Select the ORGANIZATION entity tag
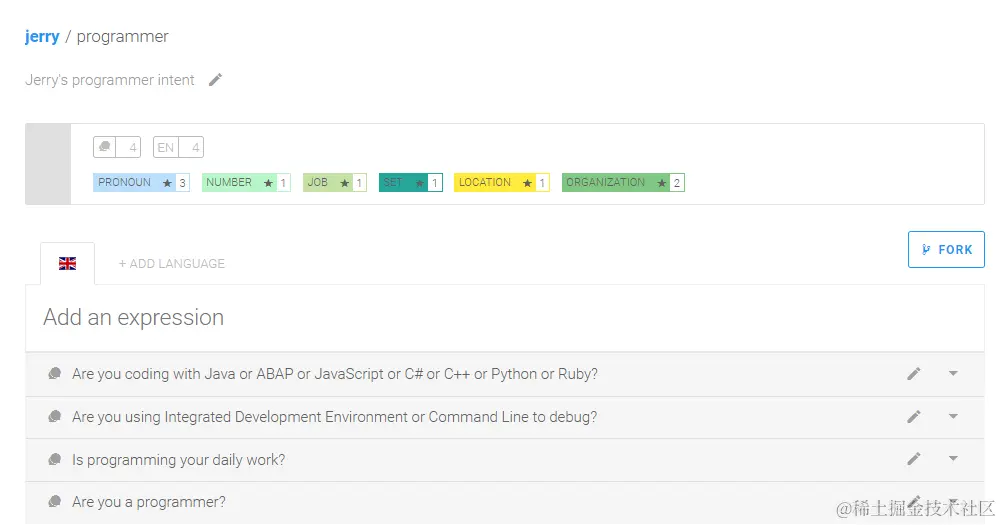Screen dimensions: 1002x525 (623, 183)
